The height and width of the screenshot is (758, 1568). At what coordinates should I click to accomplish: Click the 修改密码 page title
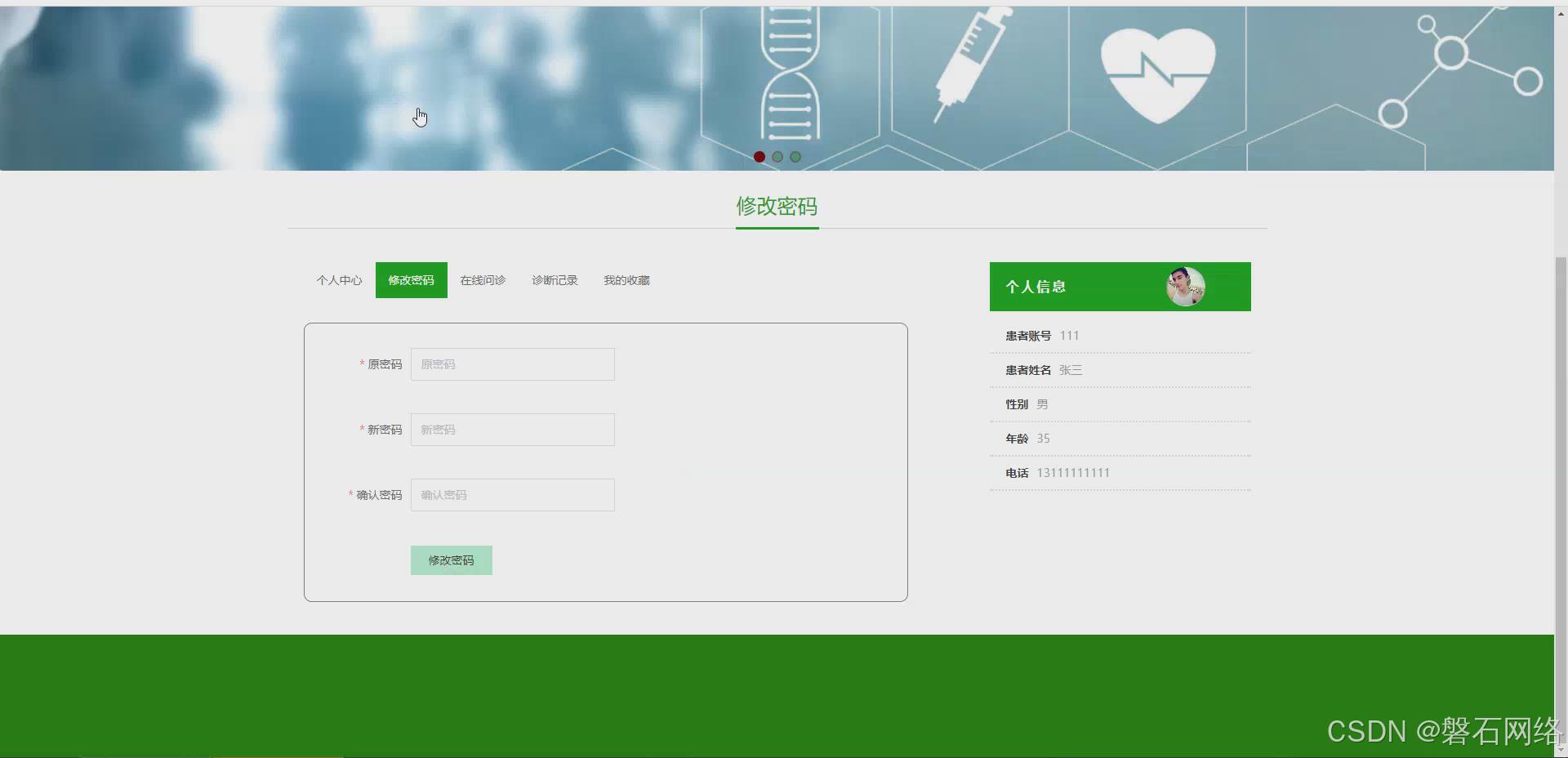(777, 207)
